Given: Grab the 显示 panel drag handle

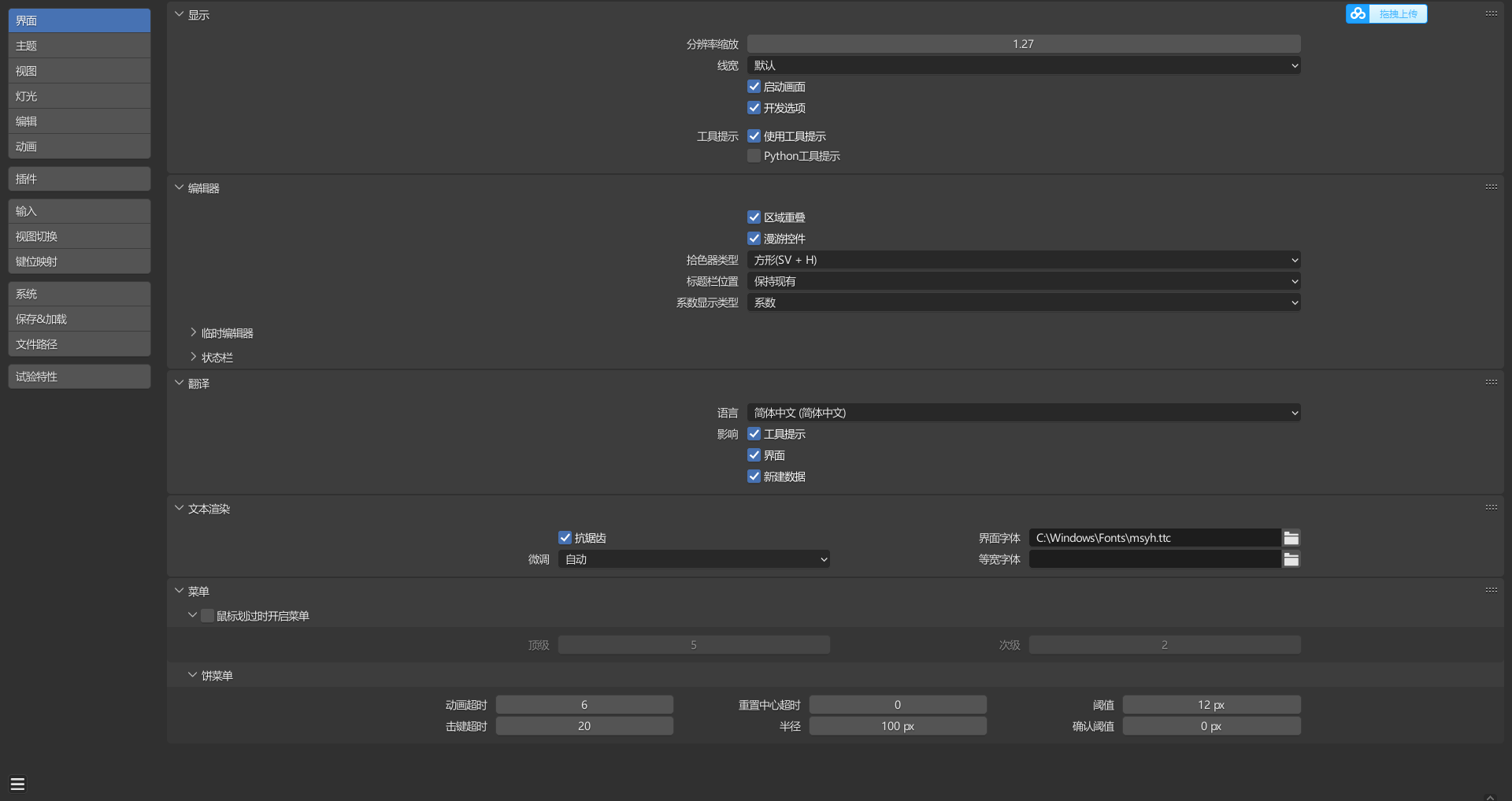Looking at the screenshot, I should coord(1492,13).
